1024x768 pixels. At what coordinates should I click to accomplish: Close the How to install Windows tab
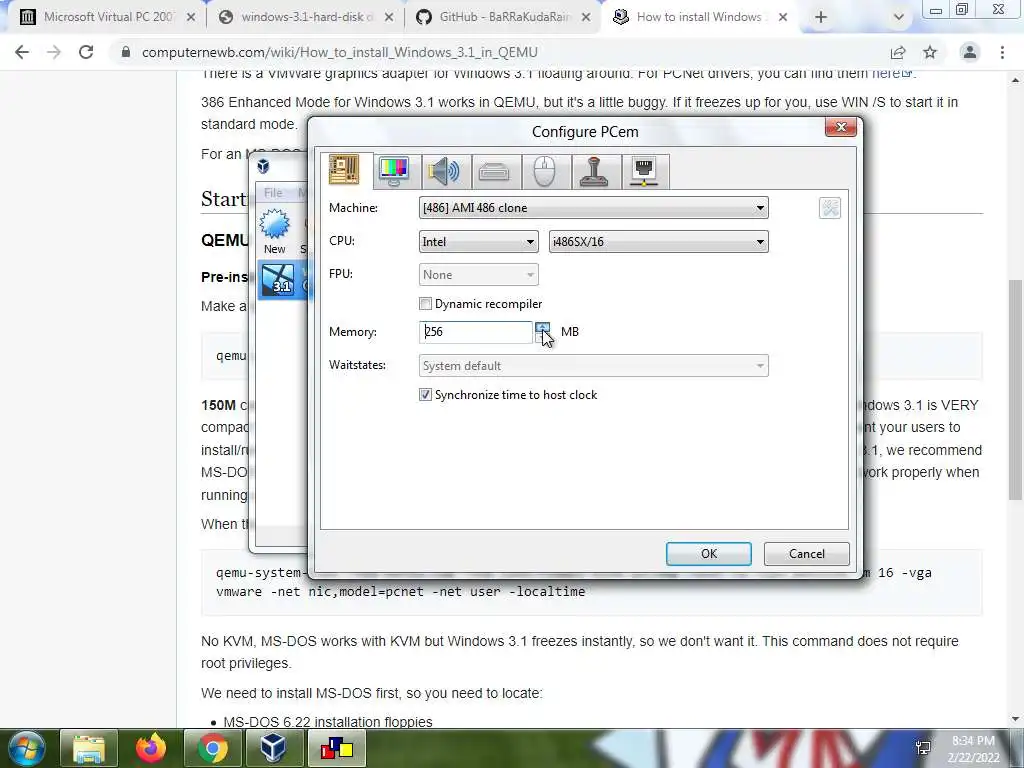(783, 17)
